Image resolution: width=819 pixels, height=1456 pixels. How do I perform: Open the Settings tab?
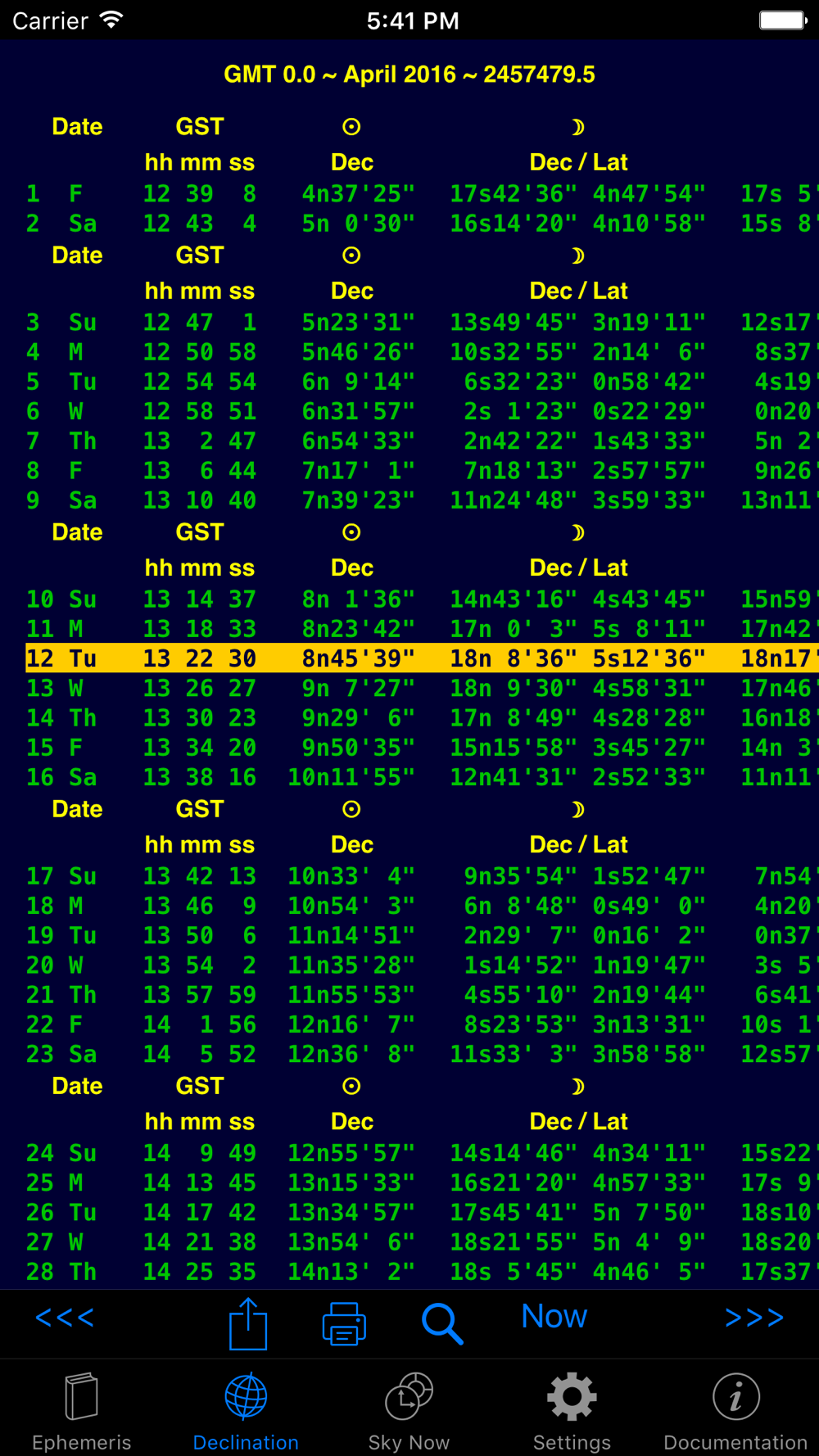pyautogui.click(x=572, y=1412)
